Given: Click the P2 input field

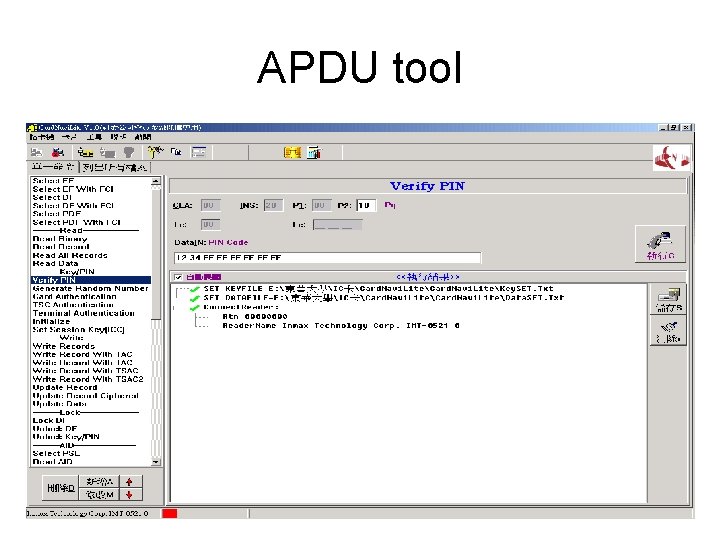Looking at the screenshot, I should pos(366,205).
